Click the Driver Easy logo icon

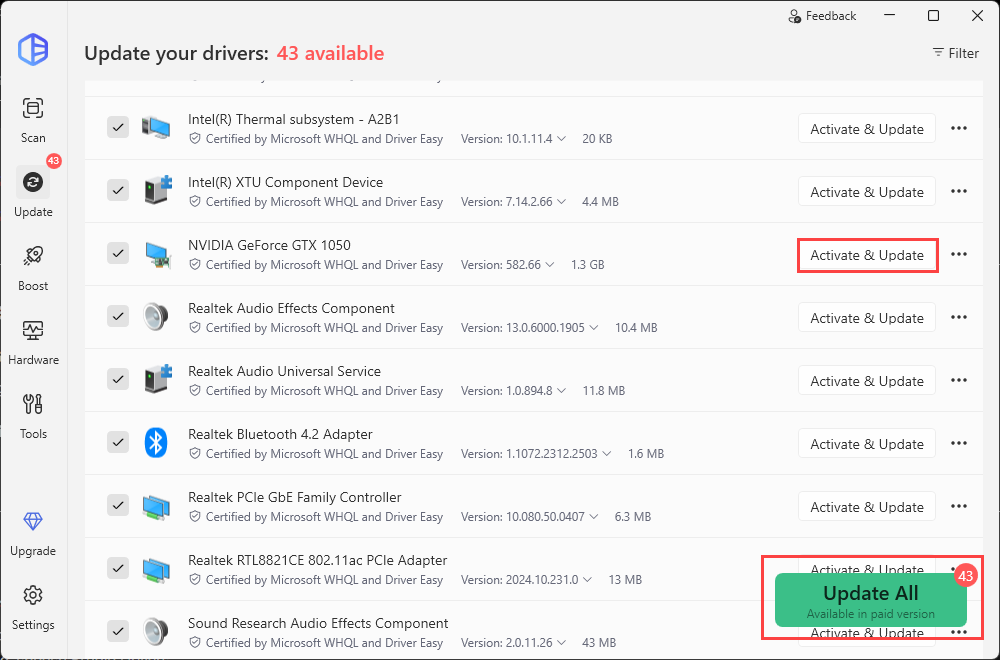tap(33, 48)
